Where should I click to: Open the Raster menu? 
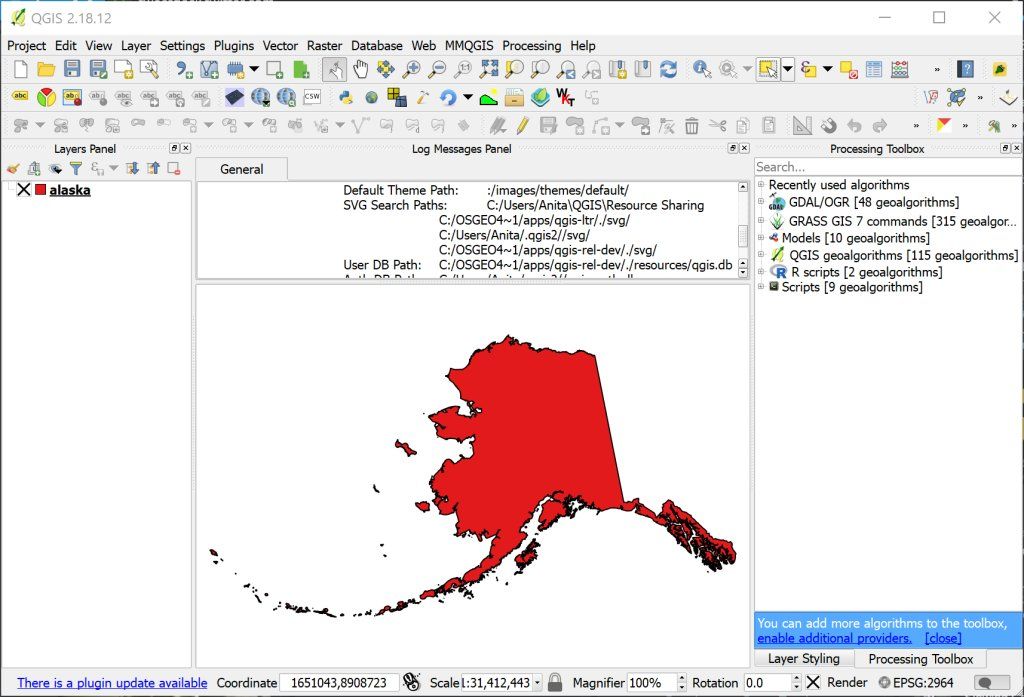pos(325,46)
